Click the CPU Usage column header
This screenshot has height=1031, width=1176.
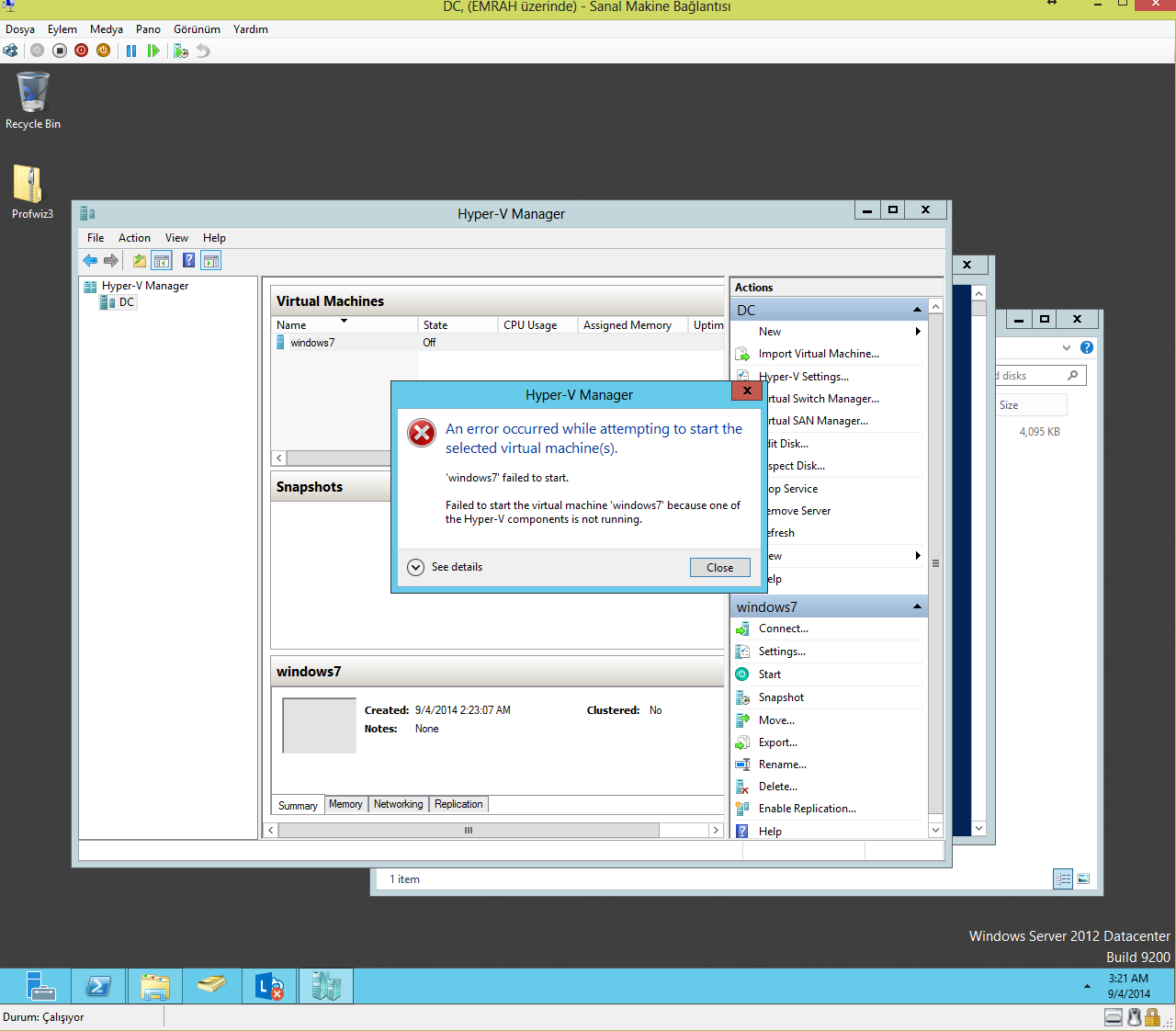pos(537,325)
